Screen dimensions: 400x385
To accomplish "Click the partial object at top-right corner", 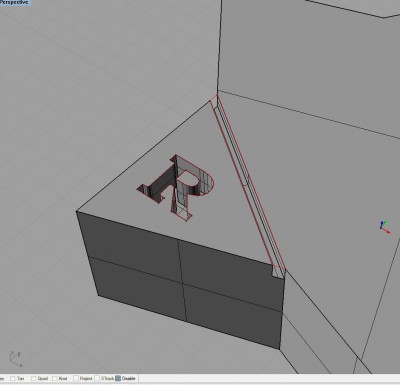I will 353,7.
